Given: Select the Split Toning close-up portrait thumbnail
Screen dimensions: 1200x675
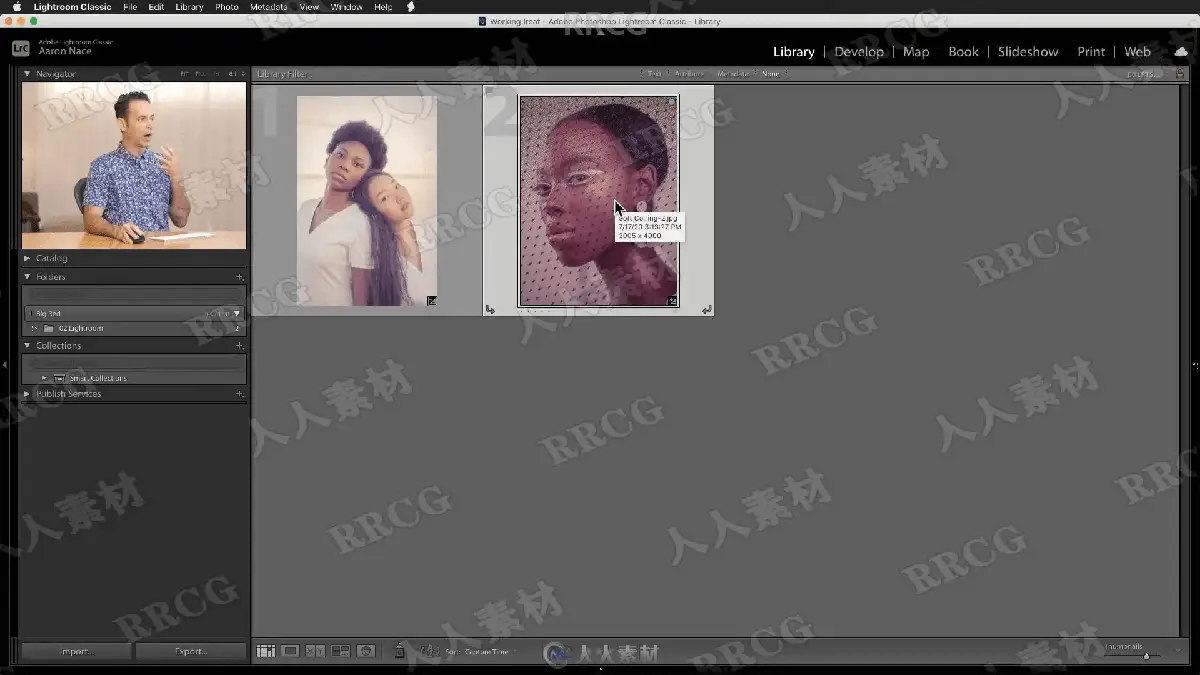Looking at the screenshot, I should coord(598,201).
